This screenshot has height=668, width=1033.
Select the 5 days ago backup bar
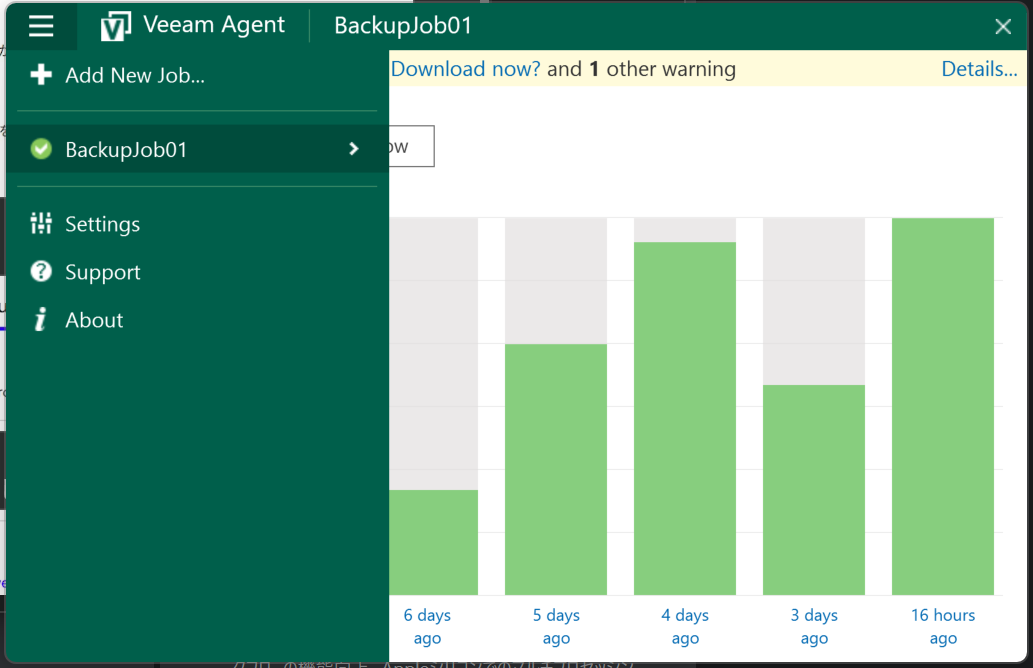555,469
